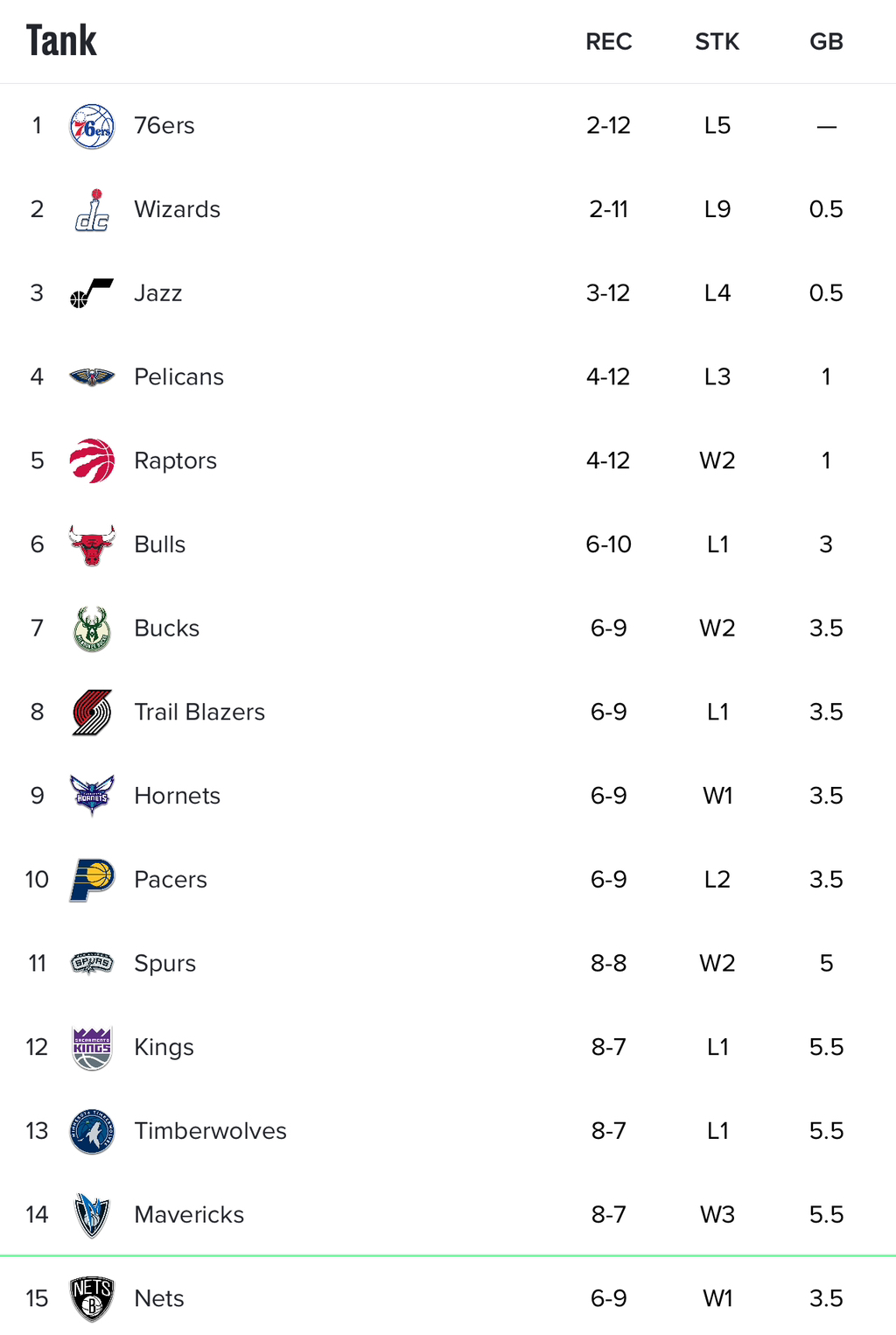Sort standings by STK column header
896x1335 pixels.
717,42
